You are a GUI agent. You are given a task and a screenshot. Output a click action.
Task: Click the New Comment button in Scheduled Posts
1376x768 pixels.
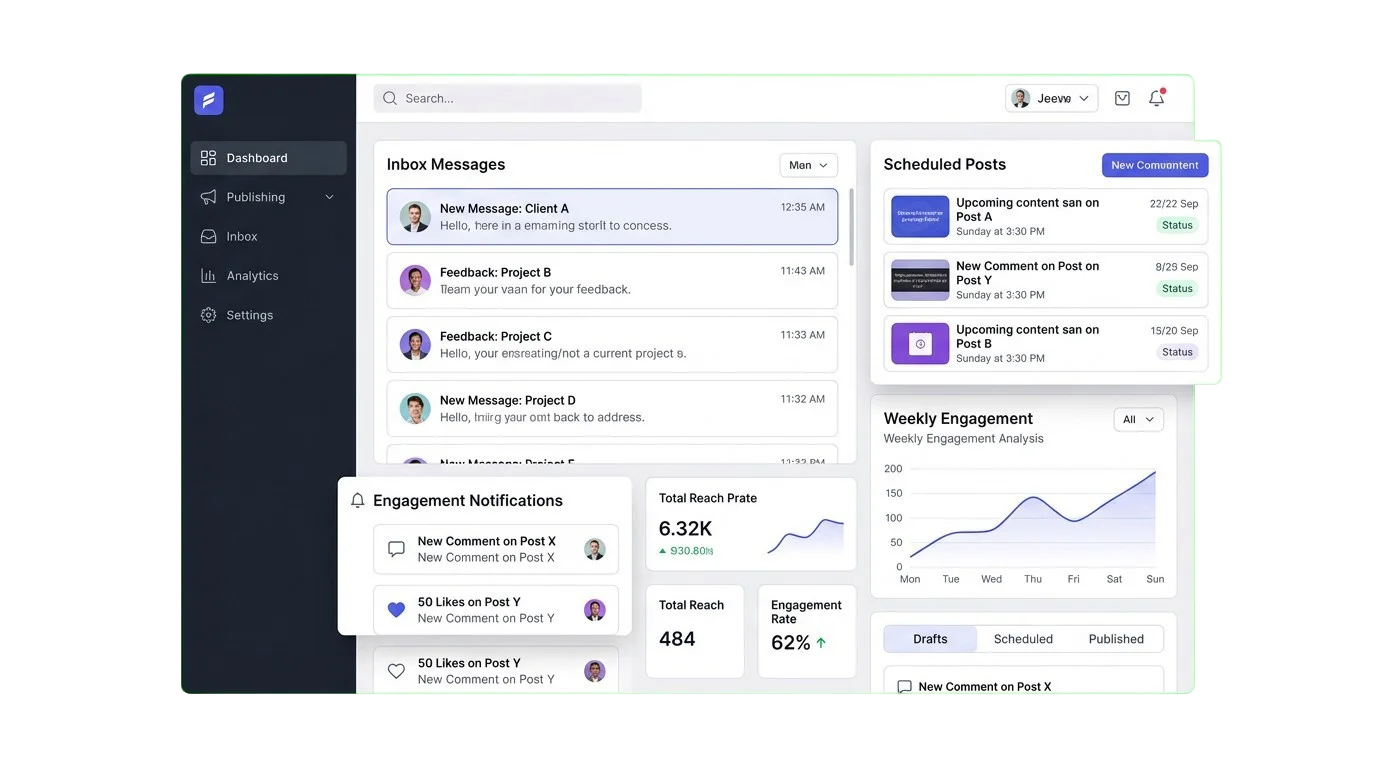click(1154, 165)
